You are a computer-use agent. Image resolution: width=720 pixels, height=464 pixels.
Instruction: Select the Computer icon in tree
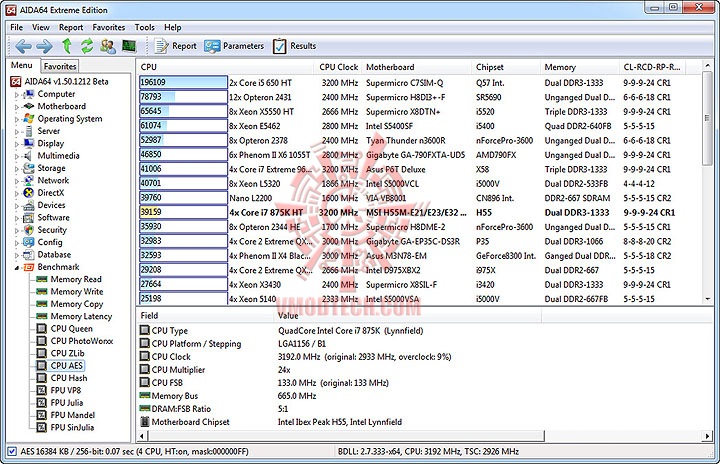(x=29, y=94)
